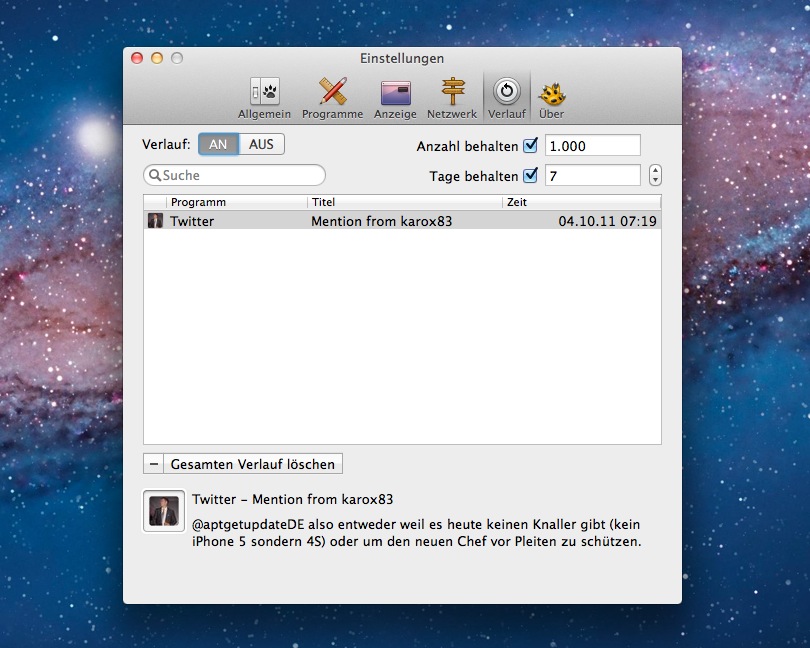The image size is (810, 648).
Task: Toggle the Tage behalten checkbox
Action: pyautogui.click(x=531, y=175)
